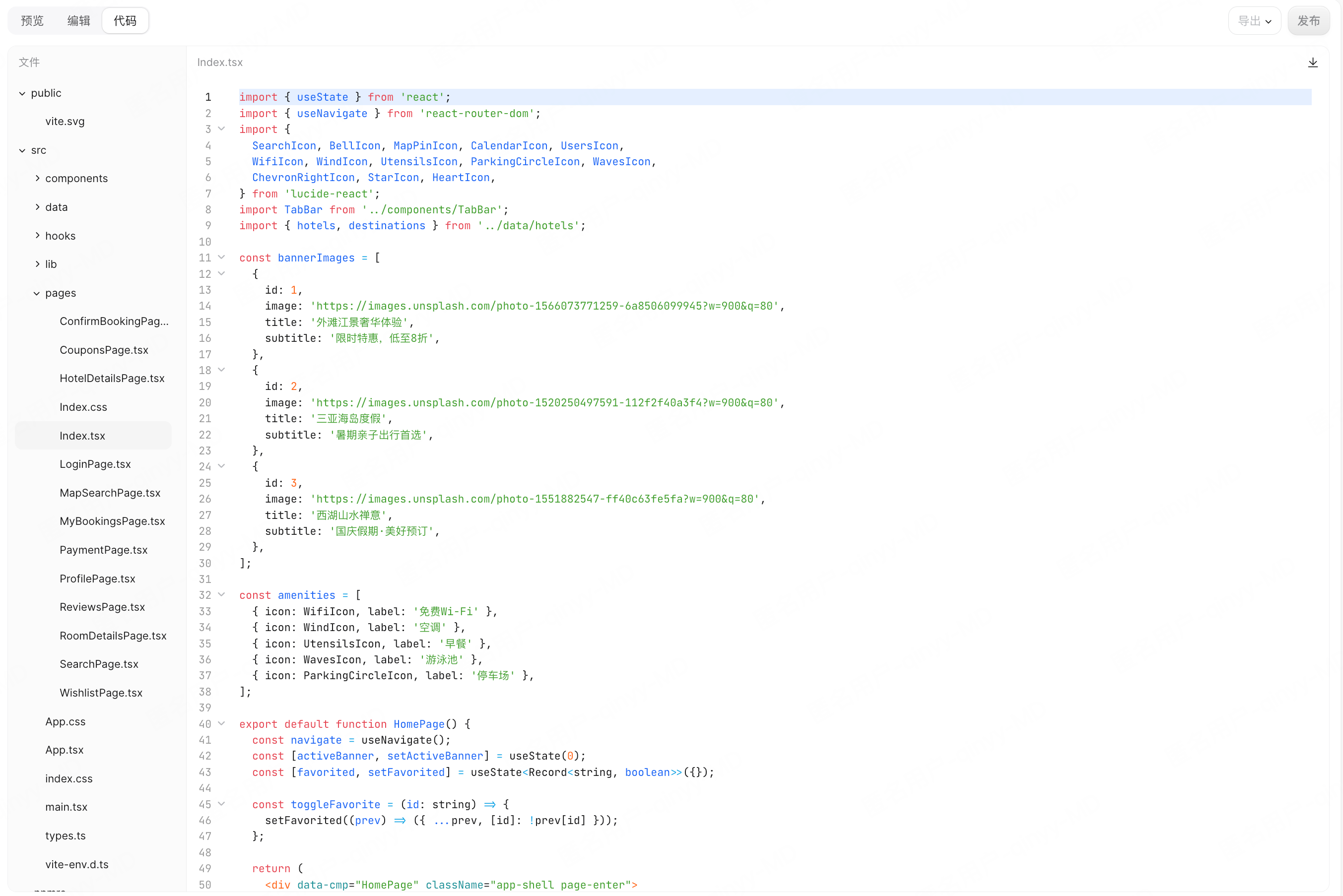
Task: Select the 代码 tab
Action: 125,21
